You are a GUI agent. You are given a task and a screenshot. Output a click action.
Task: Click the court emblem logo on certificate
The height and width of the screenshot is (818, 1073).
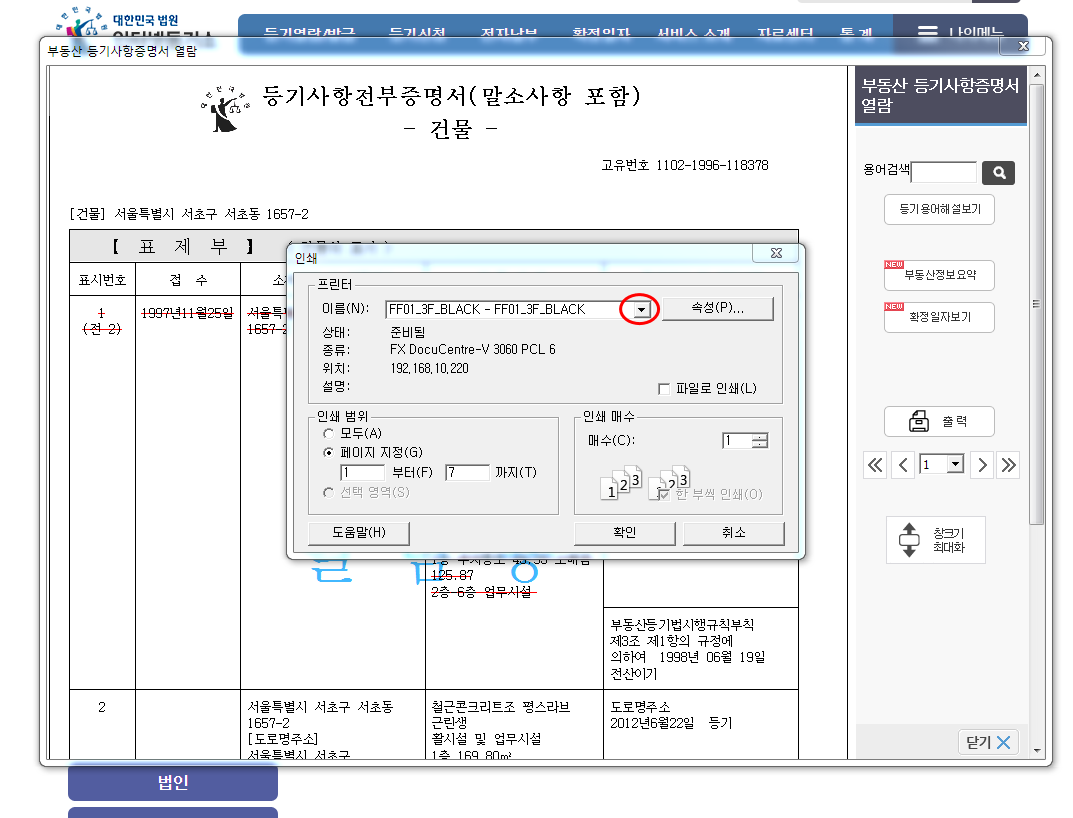click(x=226, y=108)
